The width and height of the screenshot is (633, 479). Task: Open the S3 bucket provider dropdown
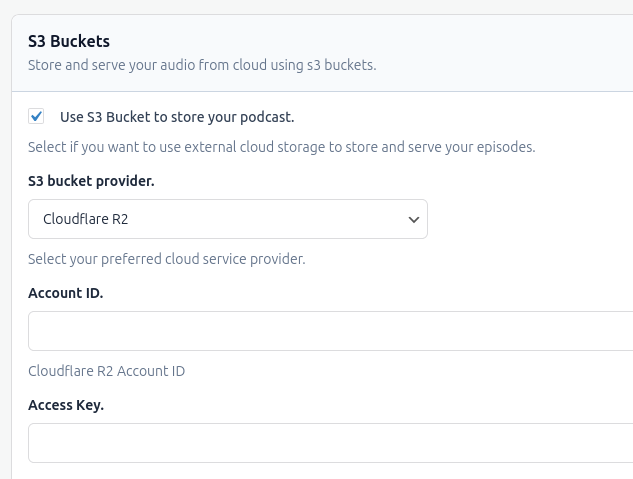tap(228, 219)
